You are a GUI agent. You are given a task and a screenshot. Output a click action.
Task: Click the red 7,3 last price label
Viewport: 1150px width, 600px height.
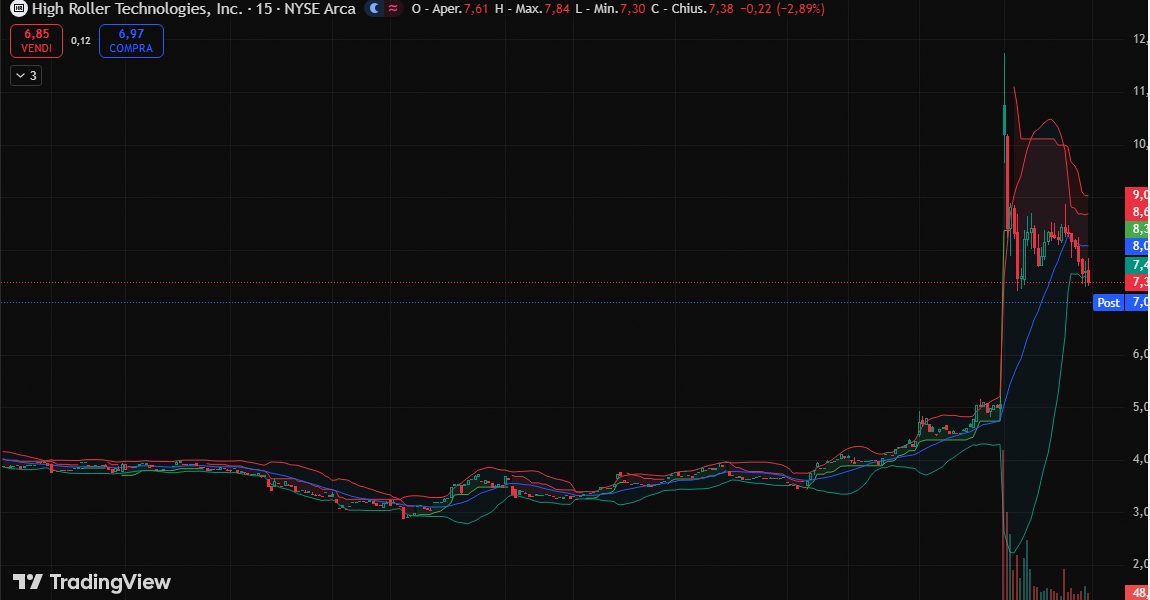tap(1138, 282)
